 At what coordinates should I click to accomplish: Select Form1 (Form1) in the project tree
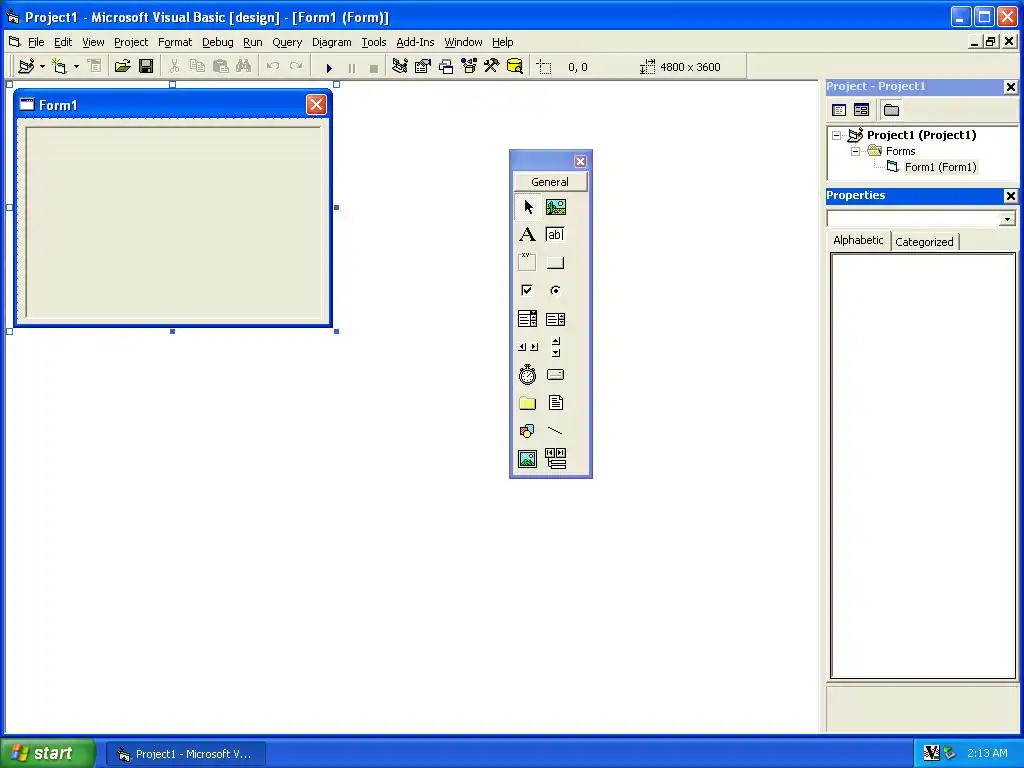[x=940, y=167]
